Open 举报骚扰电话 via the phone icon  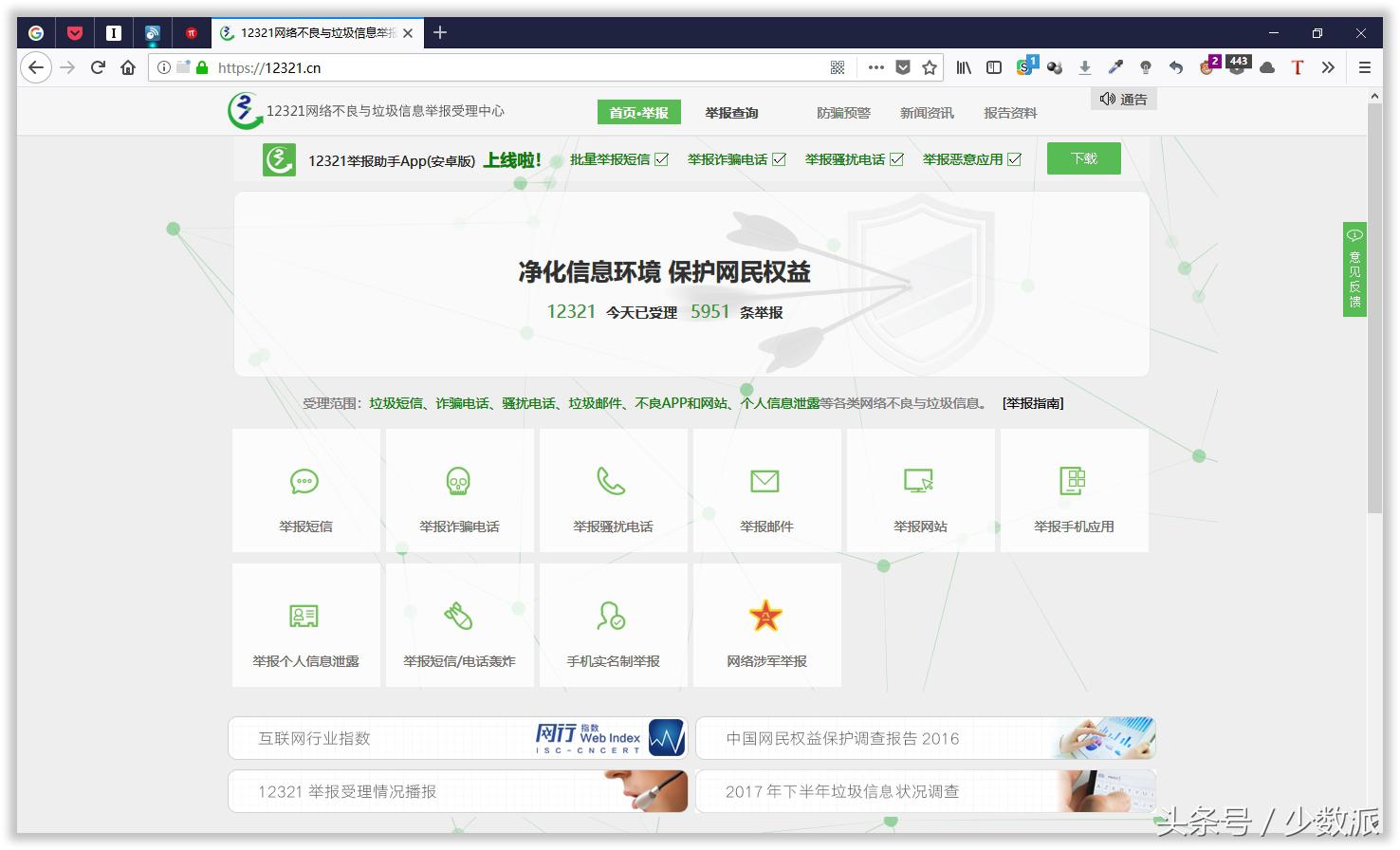tap(613, 482)
